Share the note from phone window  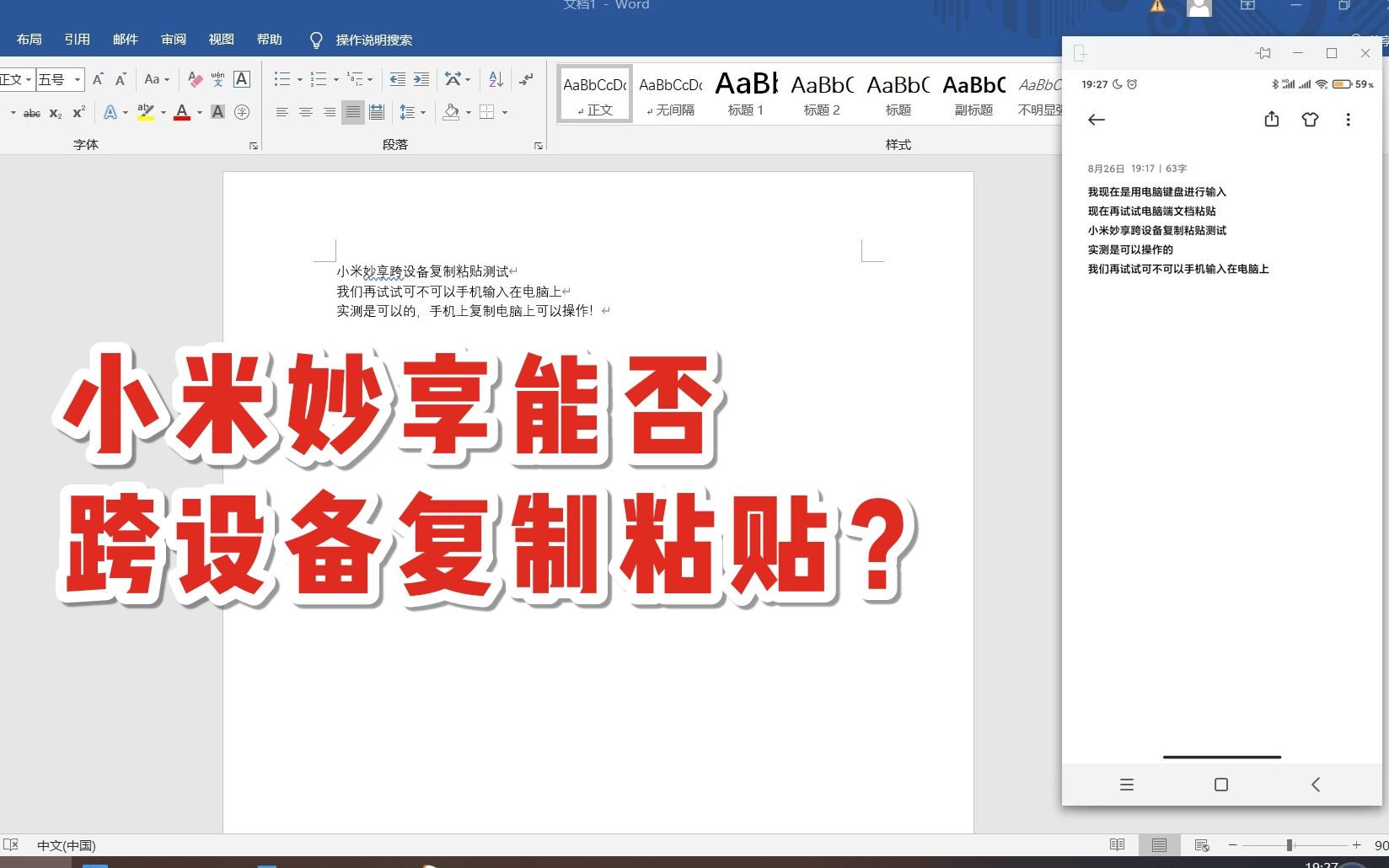coord(1272,120)
